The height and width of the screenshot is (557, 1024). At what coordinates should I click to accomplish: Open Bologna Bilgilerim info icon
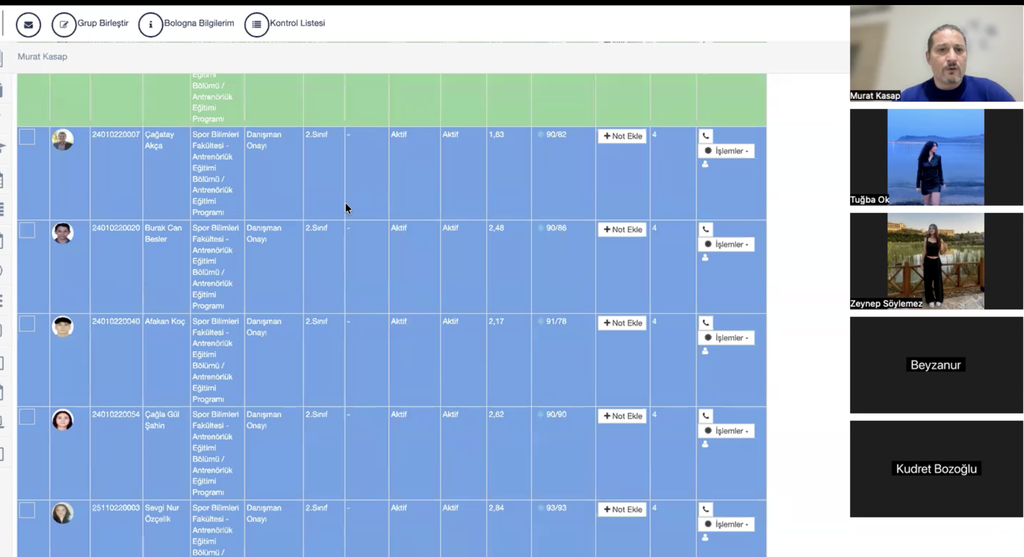150,25
